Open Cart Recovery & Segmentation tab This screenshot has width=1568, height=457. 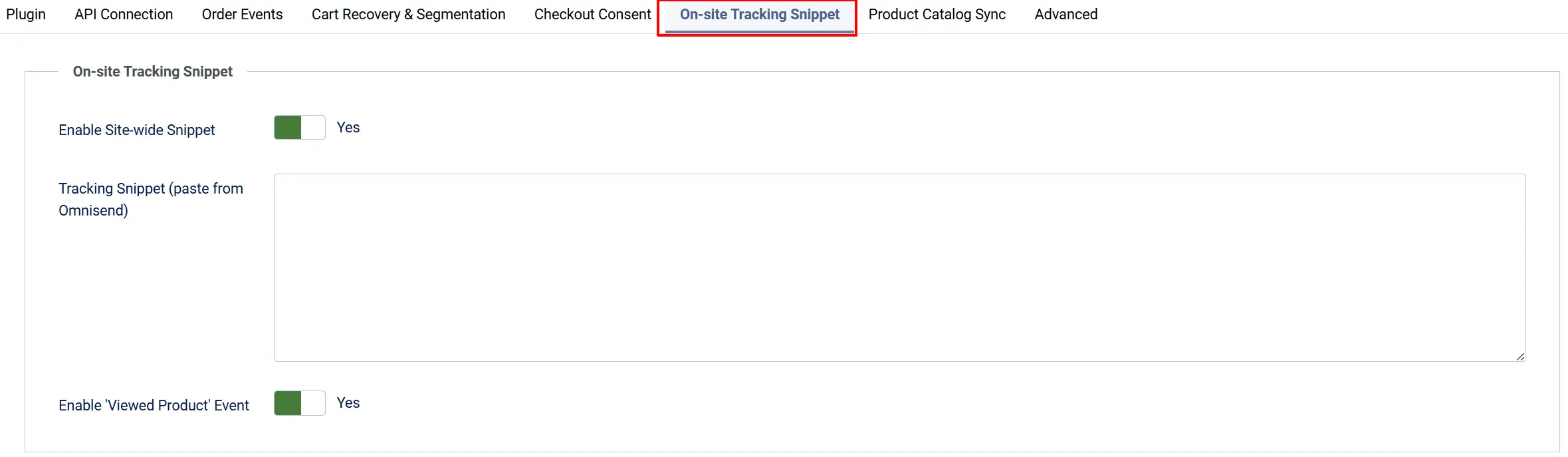[x=408, y=15]
